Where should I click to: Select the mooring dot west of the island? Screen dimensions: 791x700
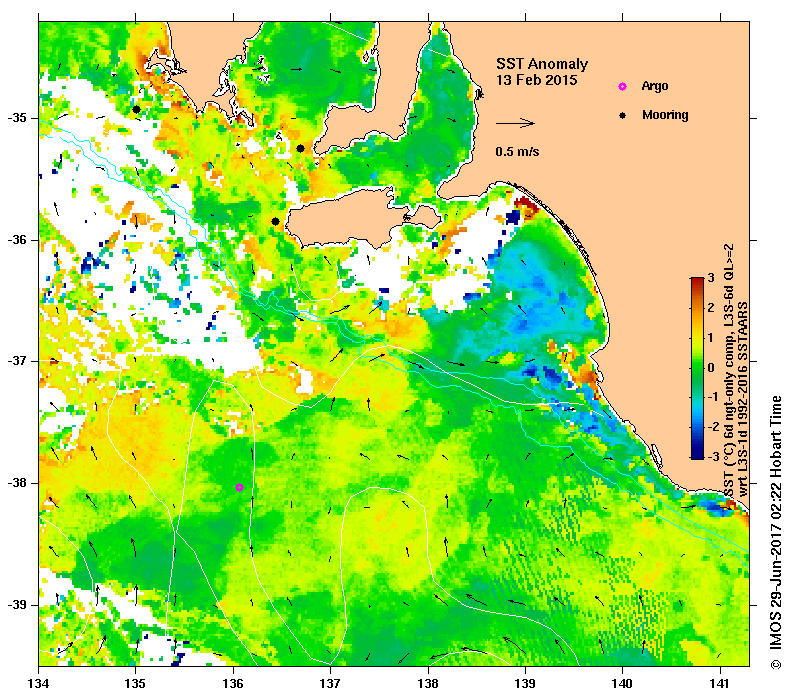click(275, 221)
